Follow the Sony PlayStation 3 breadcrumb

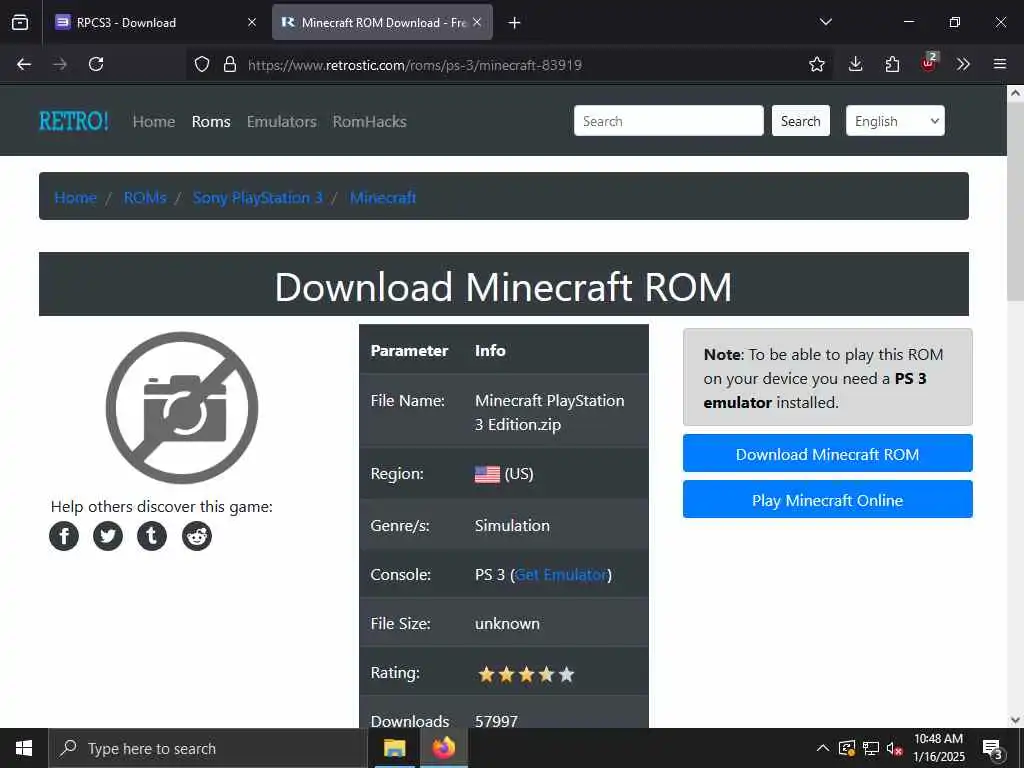pos(258,197)
